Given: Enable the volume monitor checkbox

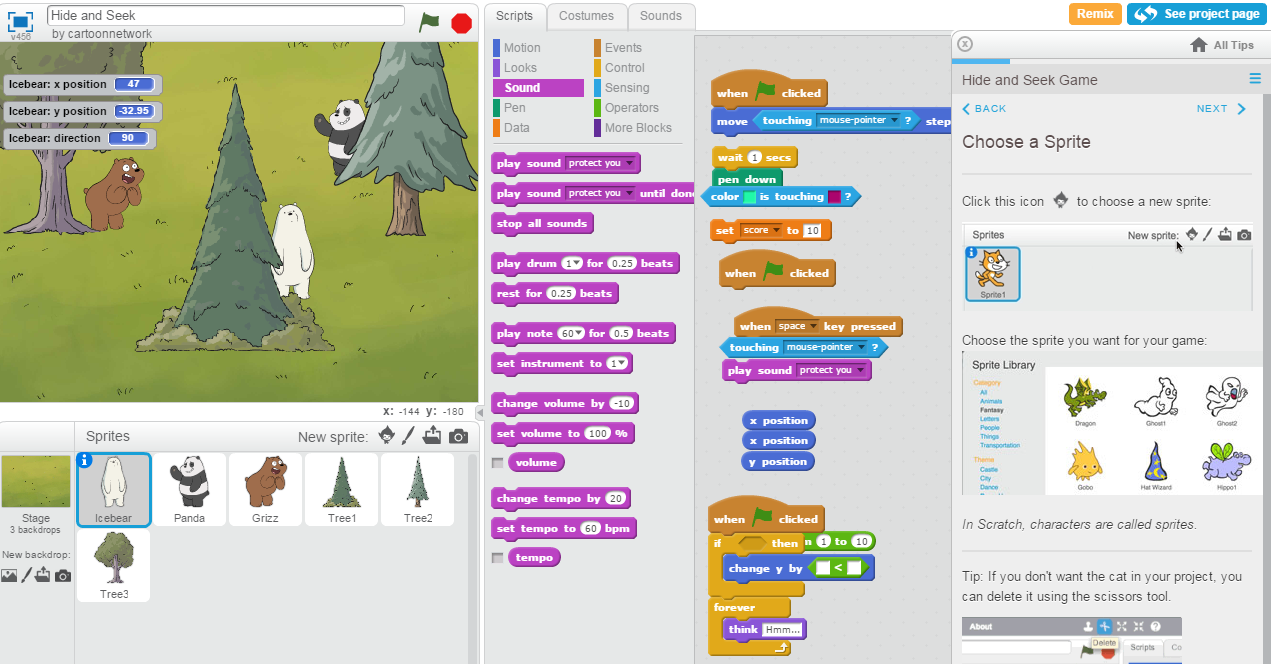Looking at the screenshot, I should pos(498,463).
